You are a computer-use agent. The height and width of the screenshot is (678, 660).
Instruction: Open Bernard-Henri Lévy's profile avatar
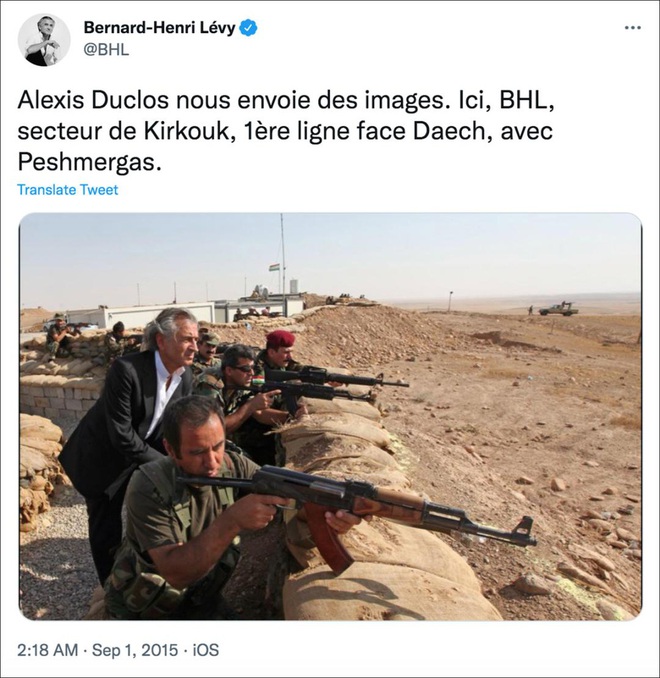(x=44, y=40)
